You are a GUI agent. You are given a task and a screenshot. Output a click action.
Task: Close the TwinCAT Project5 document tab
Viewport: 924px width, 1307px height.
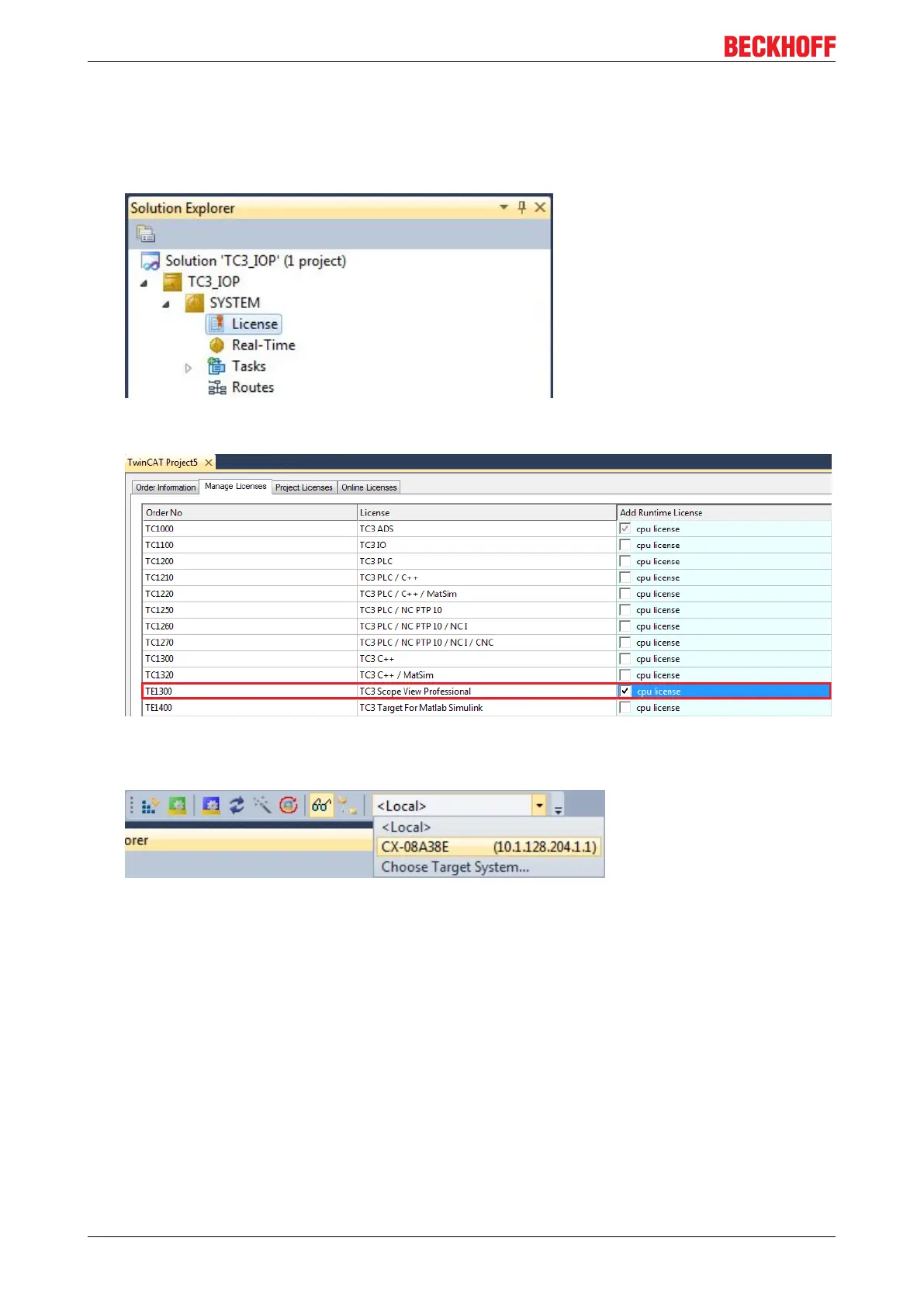point(209,463)
